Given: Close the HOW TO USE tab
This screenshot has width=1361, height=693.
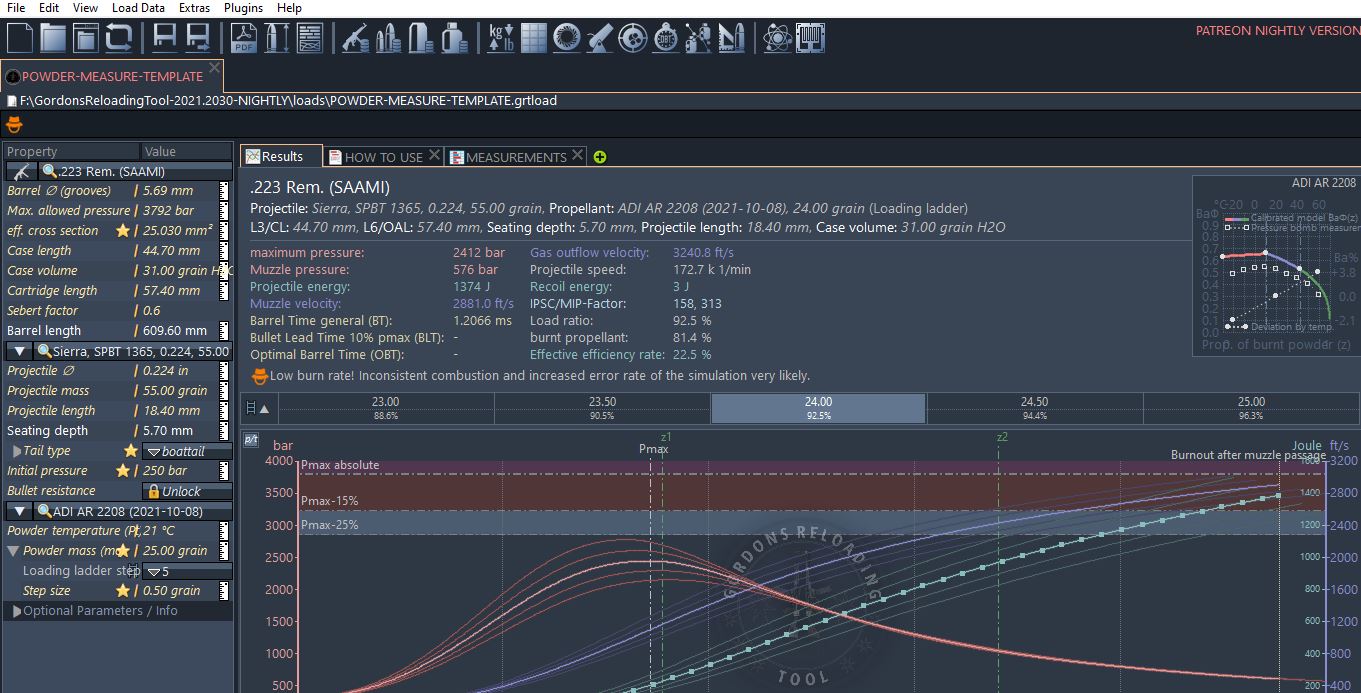Looking at the screenshot, I should coord(434,155).
